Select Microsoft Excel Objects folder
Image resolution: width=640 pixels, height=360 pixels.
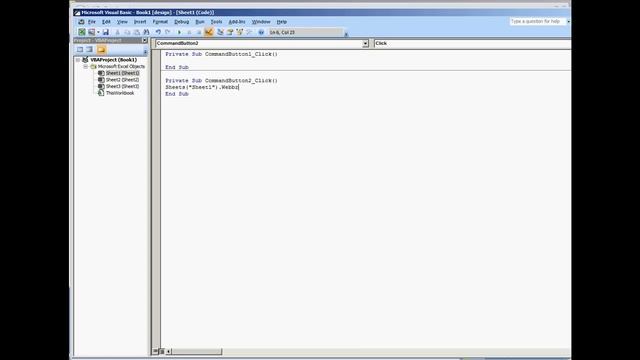pos(121,66)
